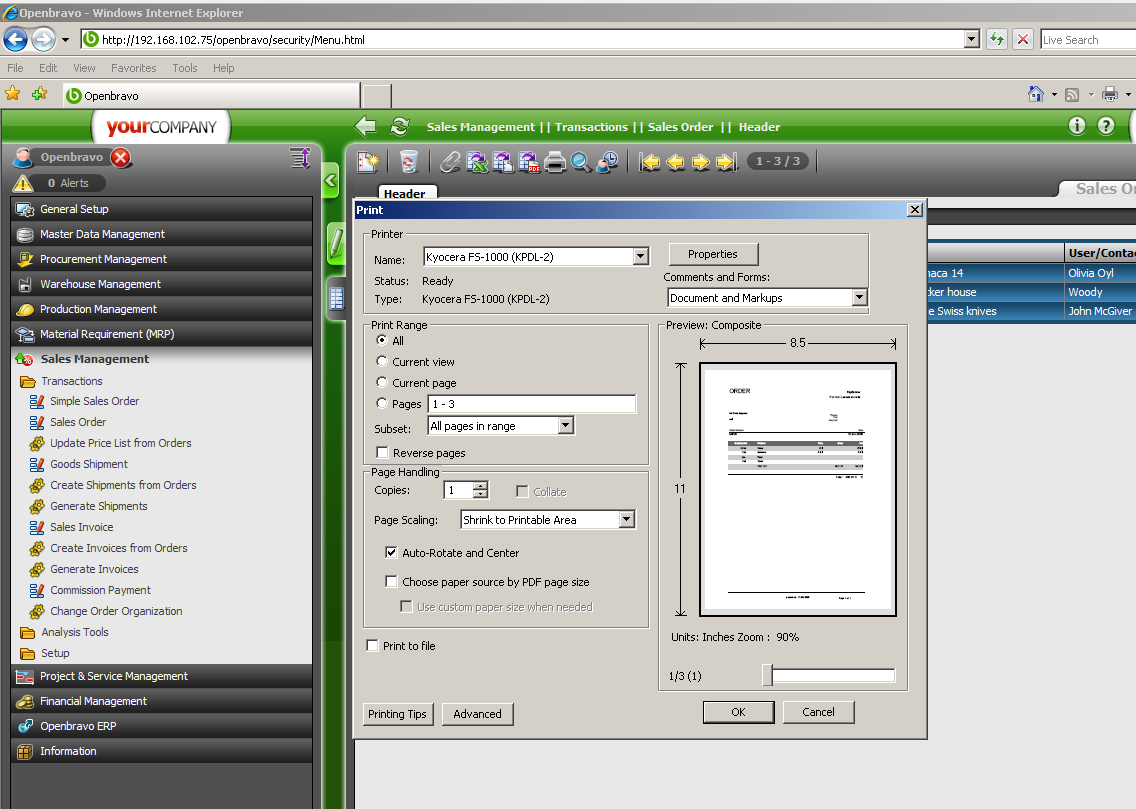Toggle the Print to file checkbox
Image resolution: width=1136 pixels, height=809 pixels.
coord(373,646)
